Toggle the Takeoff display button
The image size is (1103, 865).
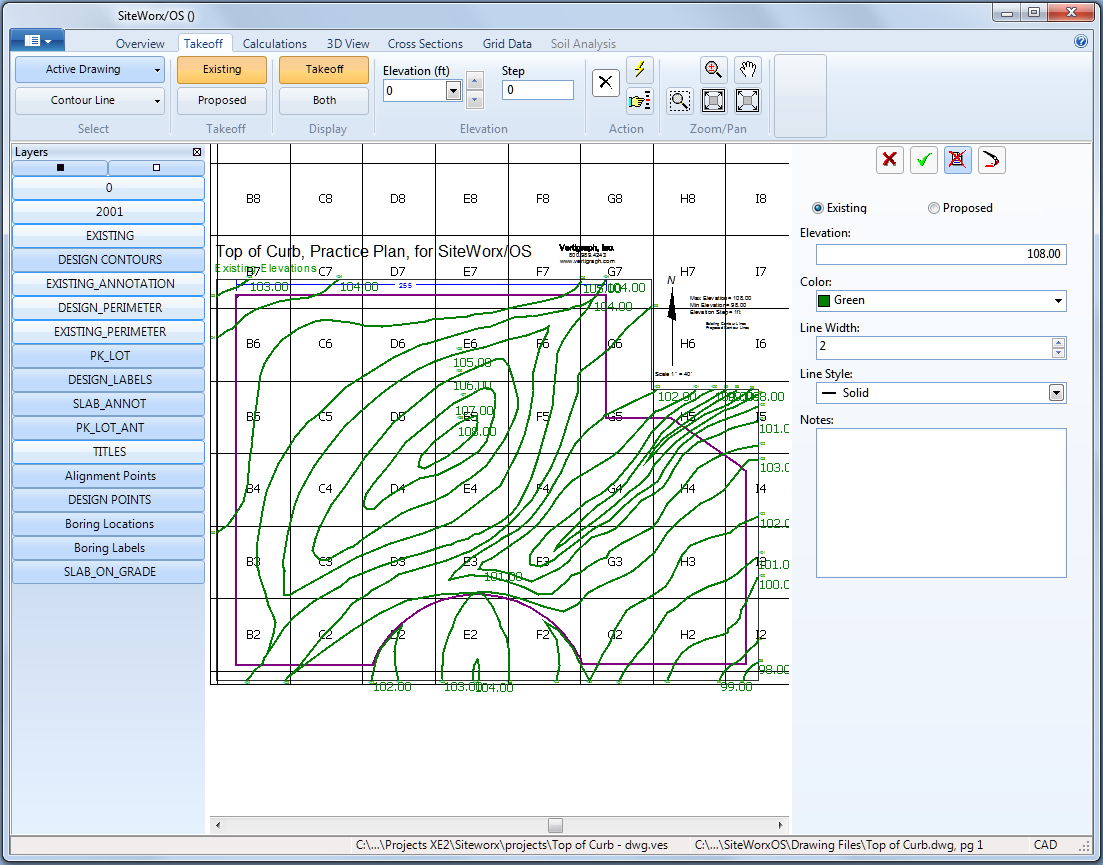click(x=324, y=70)
